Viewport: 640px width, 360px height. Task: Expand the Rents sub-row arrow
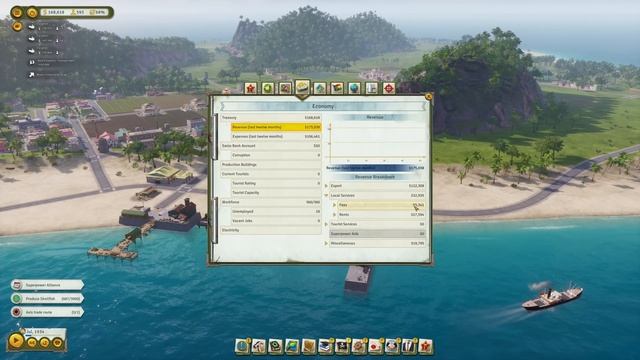(x=334, y=214)
